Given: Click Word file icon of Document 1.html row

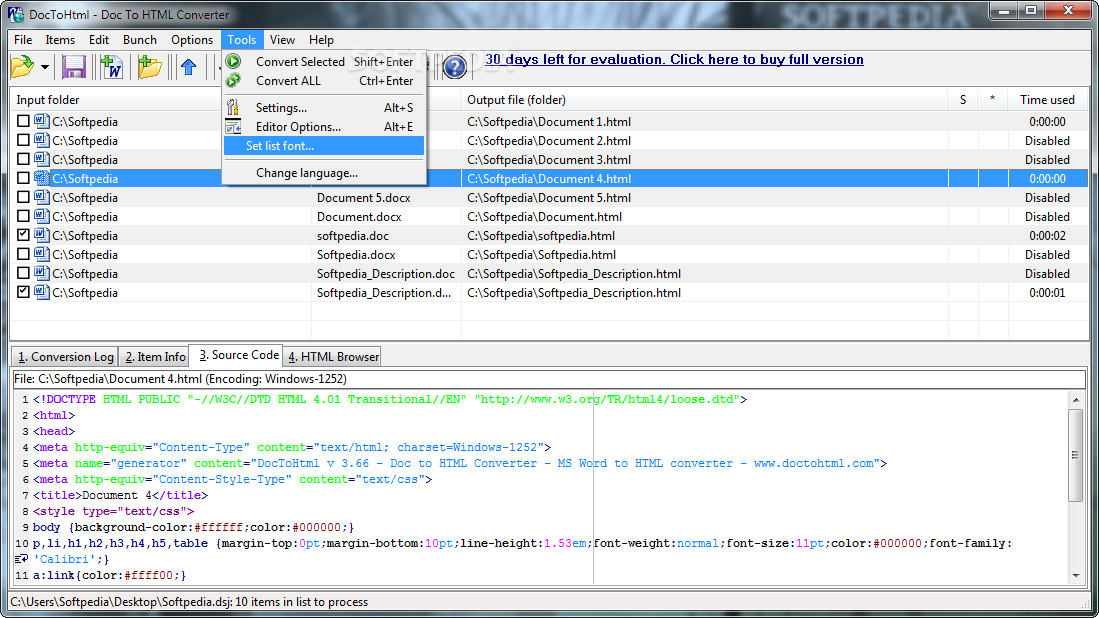Looking at the screenshot, I should (41, 121).
